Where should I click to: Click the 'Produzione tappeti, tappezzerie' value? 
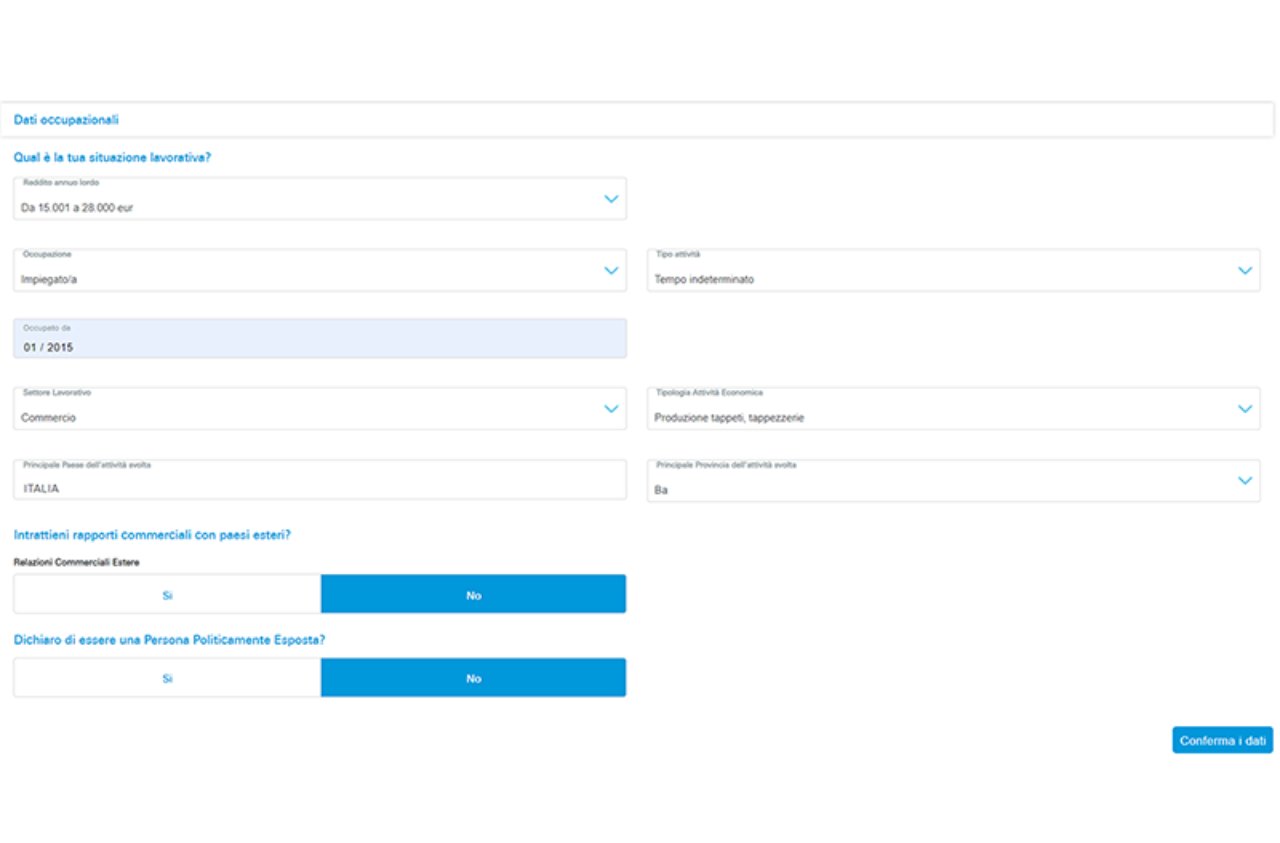[x=728, y=418]
